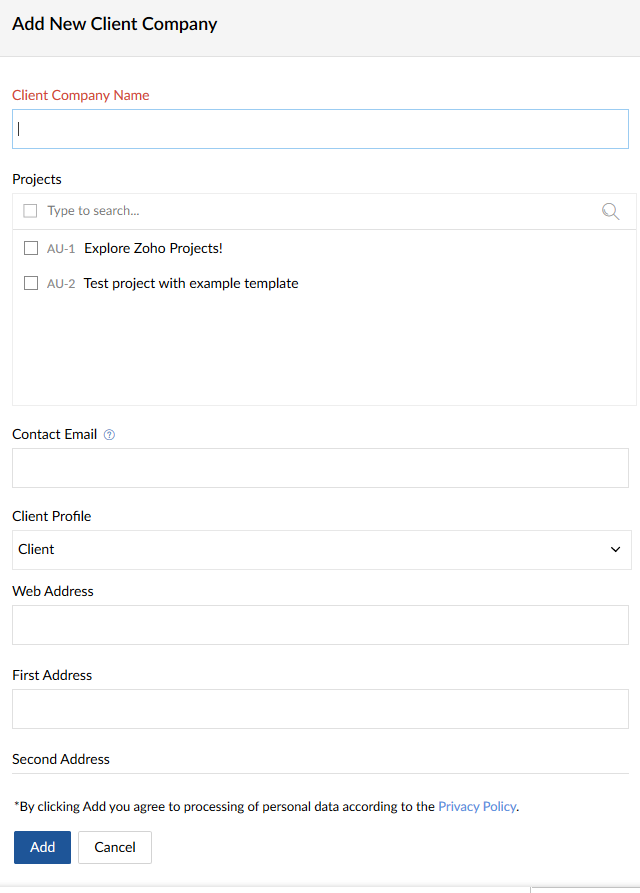Tick the Explore Zoho Projects! checkbox

coord(31,248)
